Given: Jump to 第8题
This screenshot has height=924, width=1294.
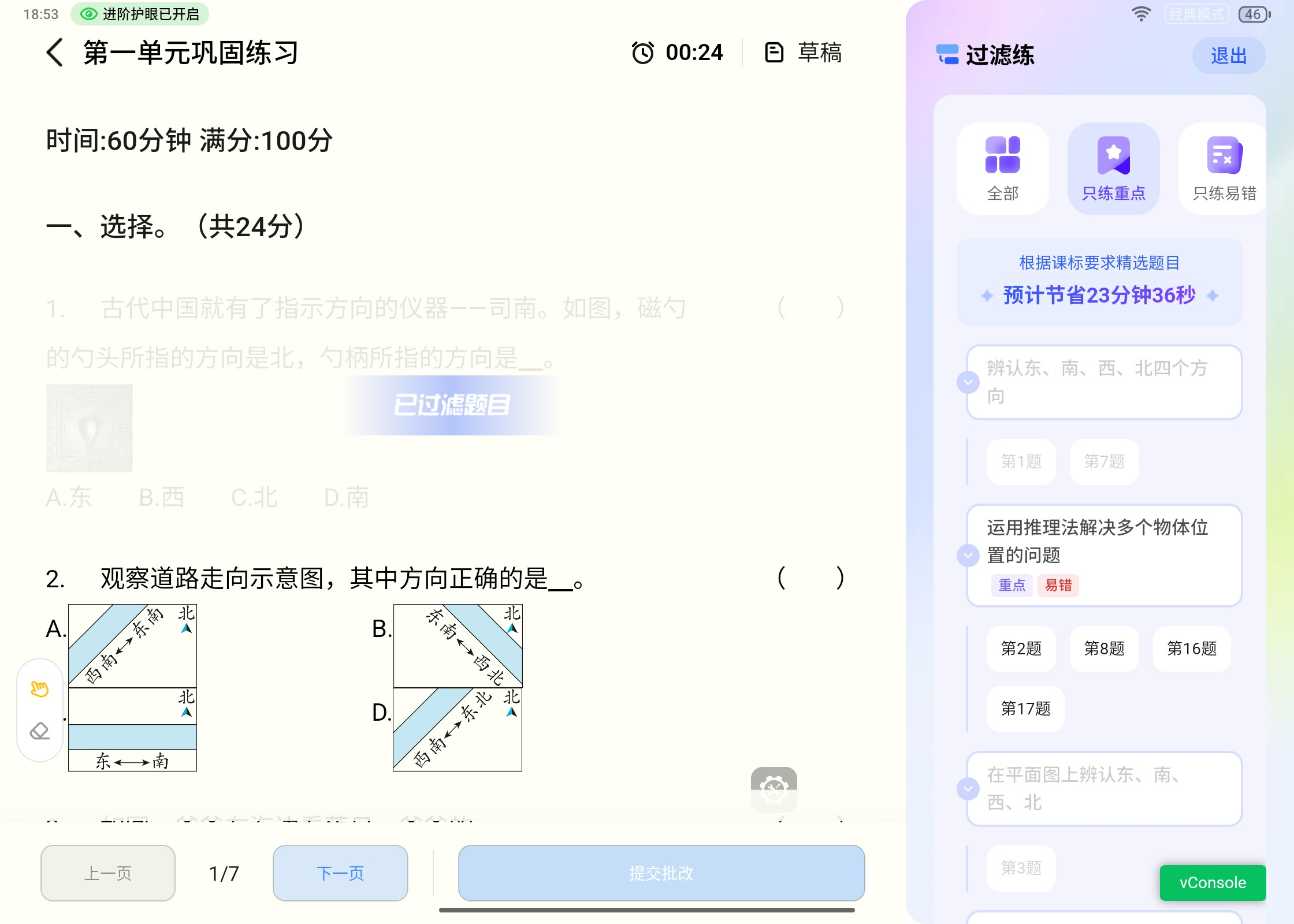Looking at the screenshot, I should point(1104,649).
